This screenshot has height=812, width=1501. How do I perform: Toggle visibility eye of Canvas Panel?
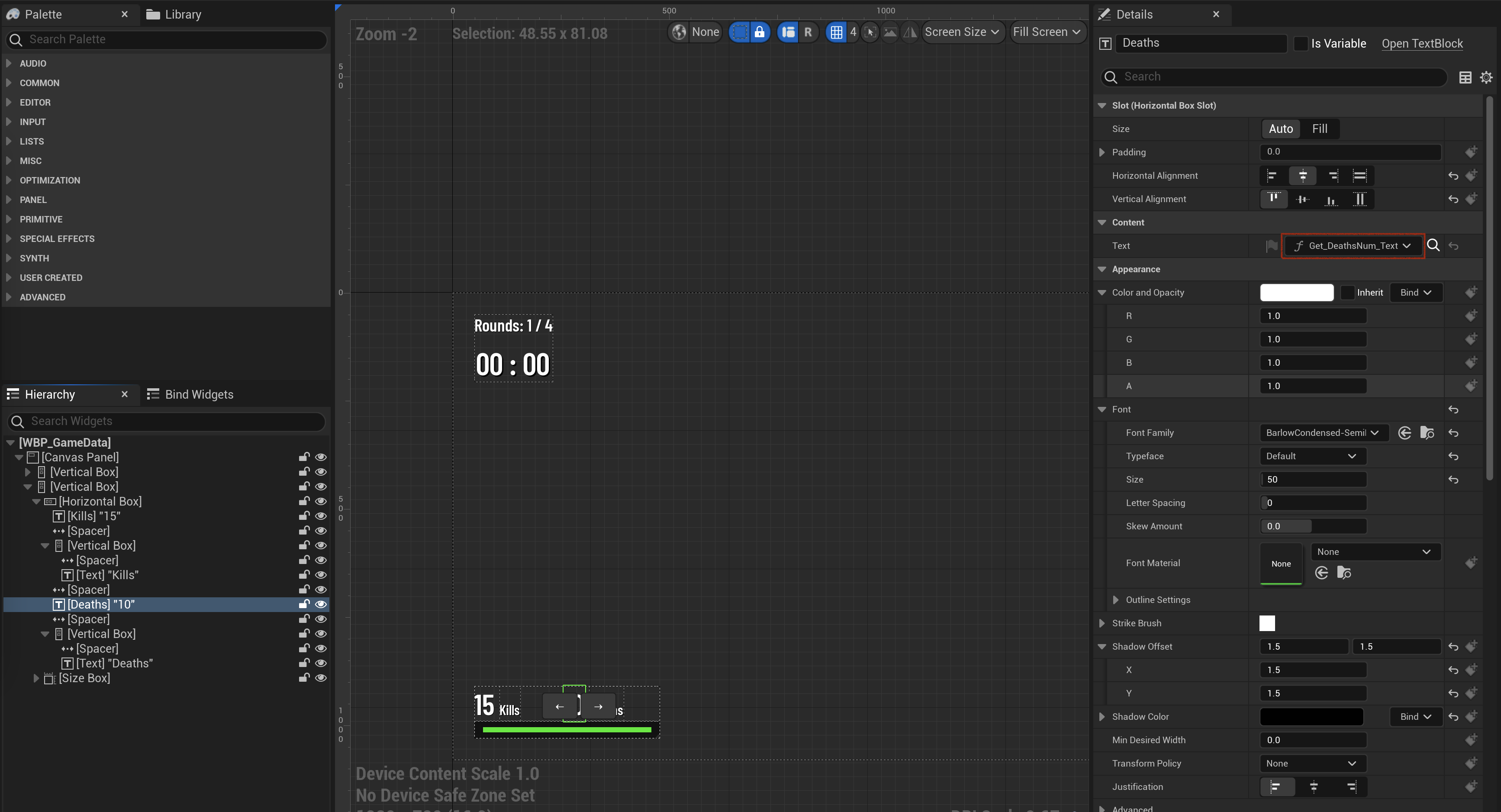point(320,457)
